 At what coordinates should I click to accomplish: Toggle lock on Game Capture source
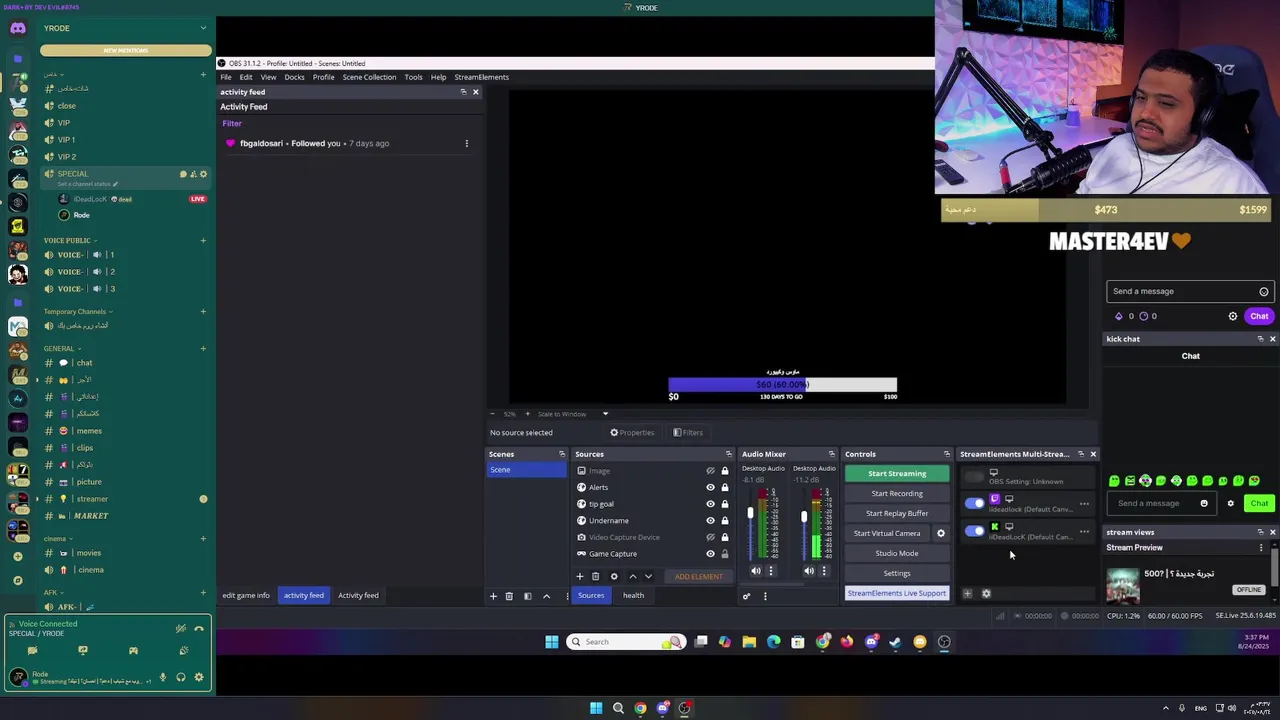(x=725, y=553)
